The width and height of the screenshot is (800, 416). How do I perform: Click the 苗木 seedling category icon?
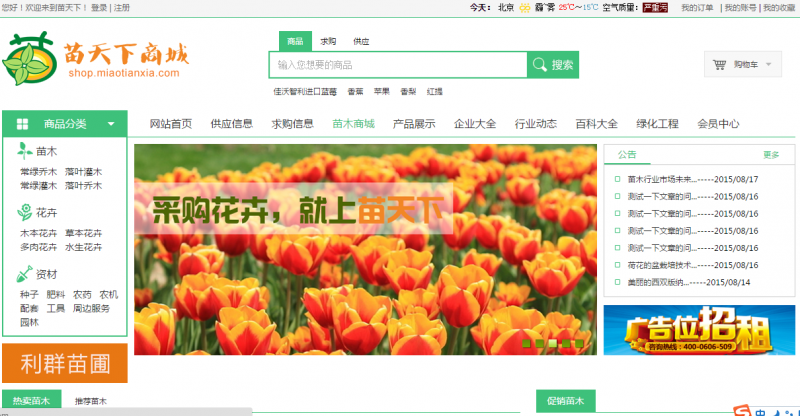(x=25, y=151)
